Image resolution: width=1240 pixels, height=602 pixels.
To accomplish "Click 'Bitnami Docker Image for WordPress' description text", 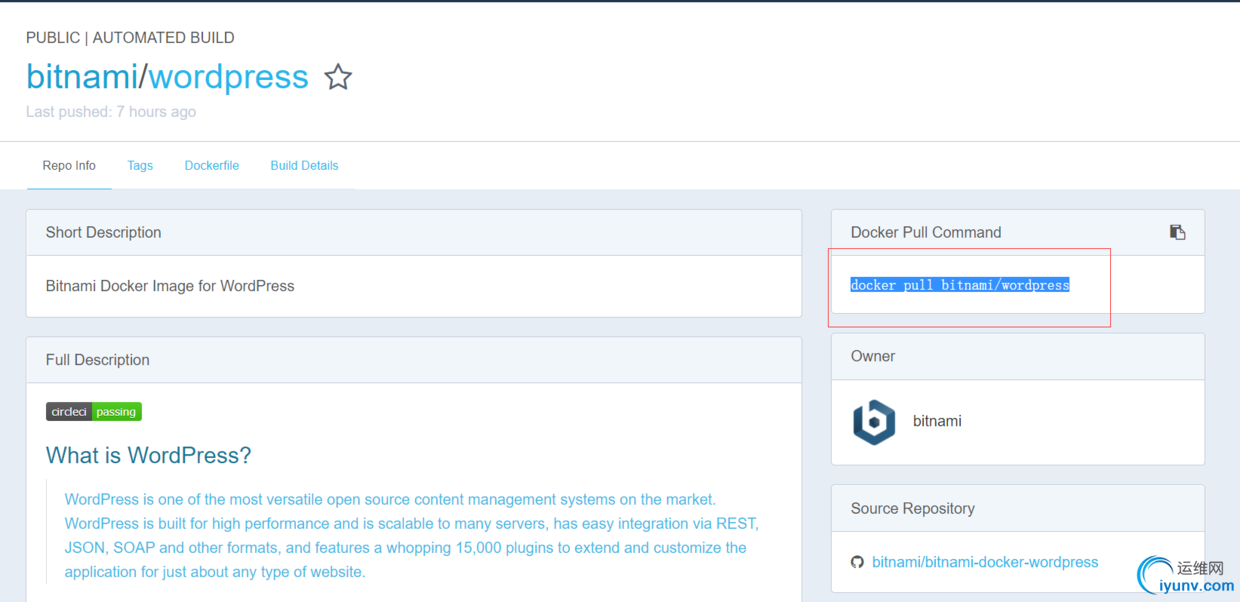I will click(x=170, y=286).
